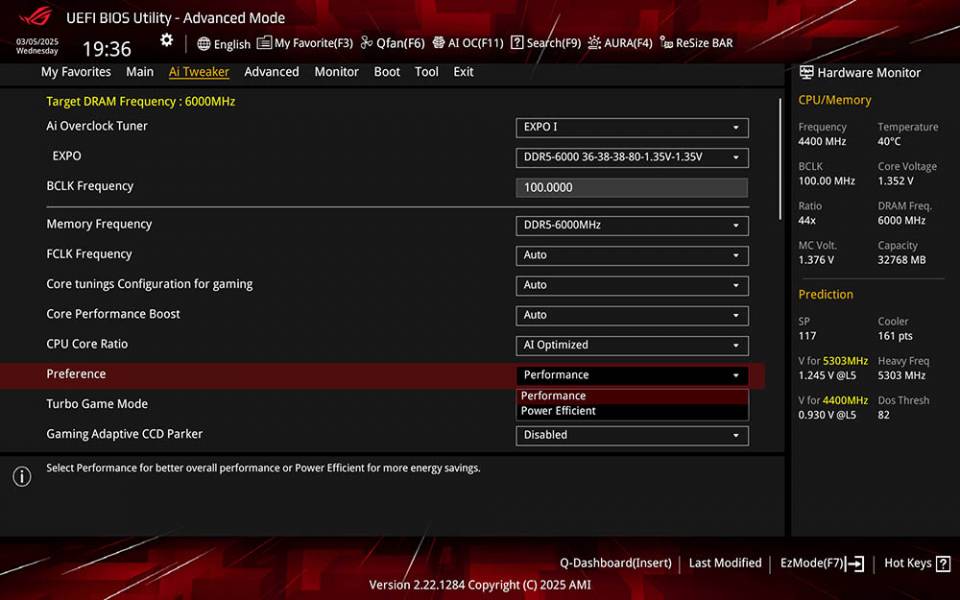
Task: Click the info icon beside help text
Action: 22,476
